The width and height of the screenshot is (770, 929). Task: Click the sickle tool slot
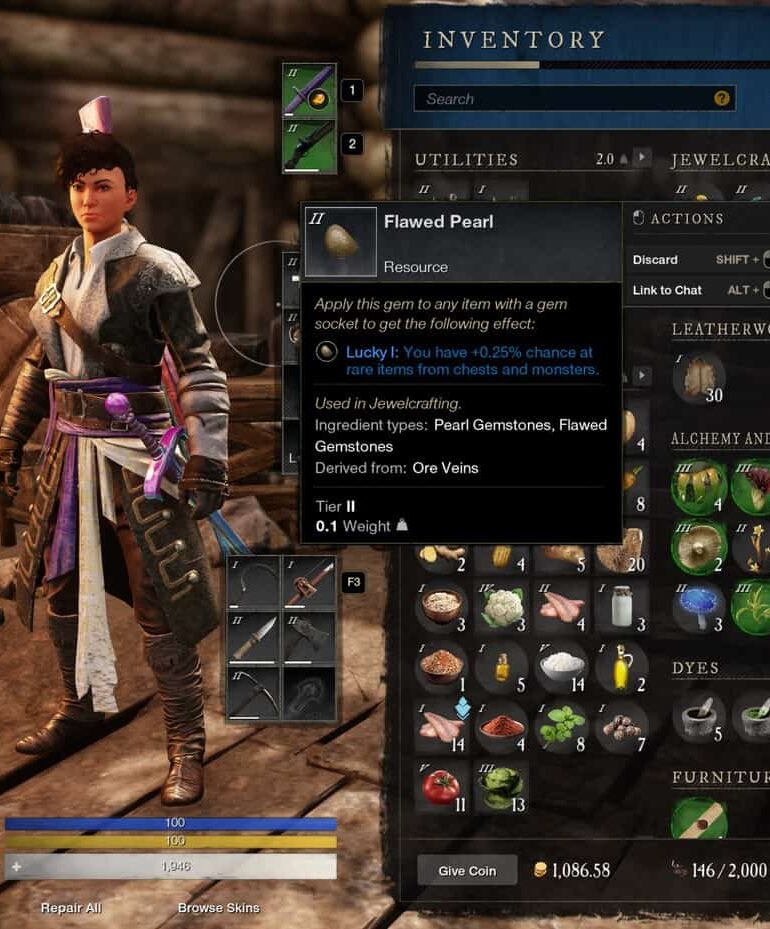click(254, 583)
